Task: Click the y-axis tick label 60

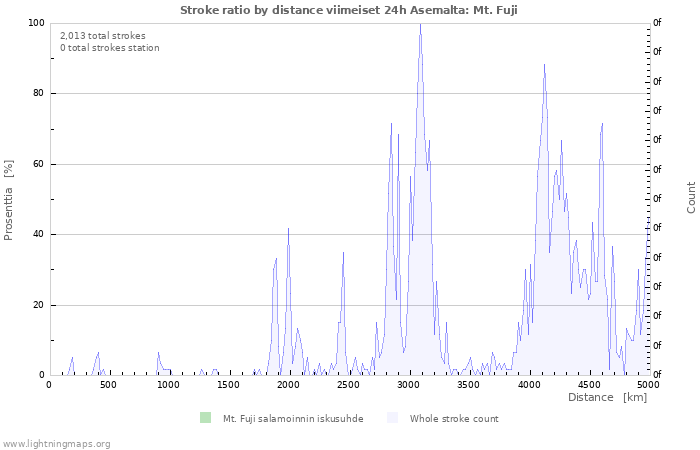Action: tap(38, 164)
